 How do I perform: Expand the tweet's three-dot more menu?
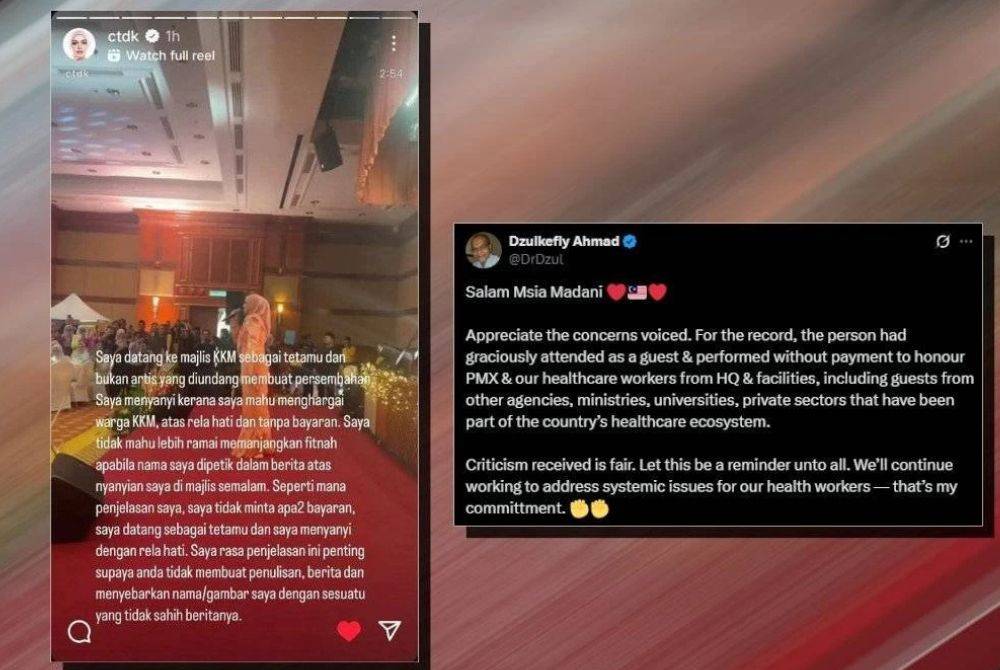[x=966, y=242]
